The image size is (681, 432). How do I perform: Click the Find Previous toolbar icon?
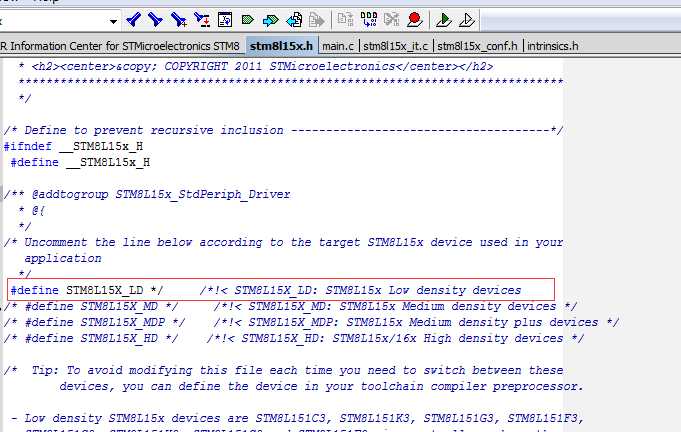(133, 20)
